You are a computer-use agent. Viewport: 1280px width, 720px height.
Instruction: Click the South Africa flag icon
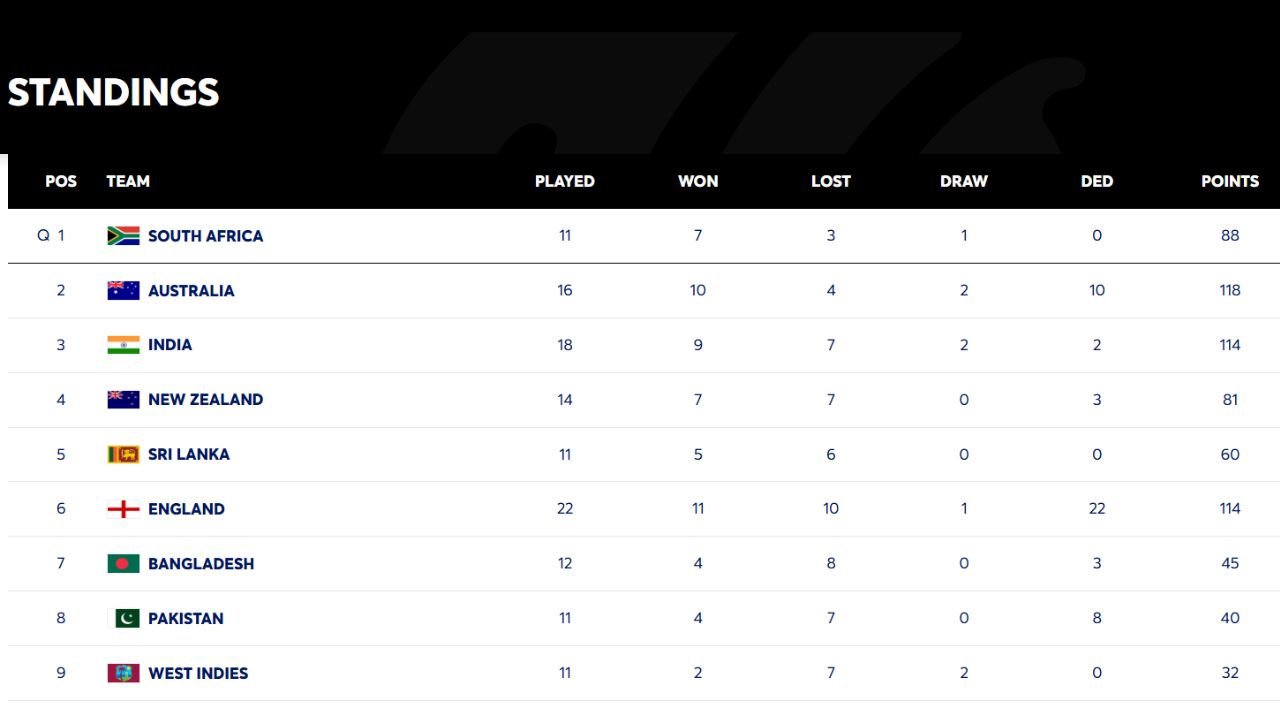123,236
